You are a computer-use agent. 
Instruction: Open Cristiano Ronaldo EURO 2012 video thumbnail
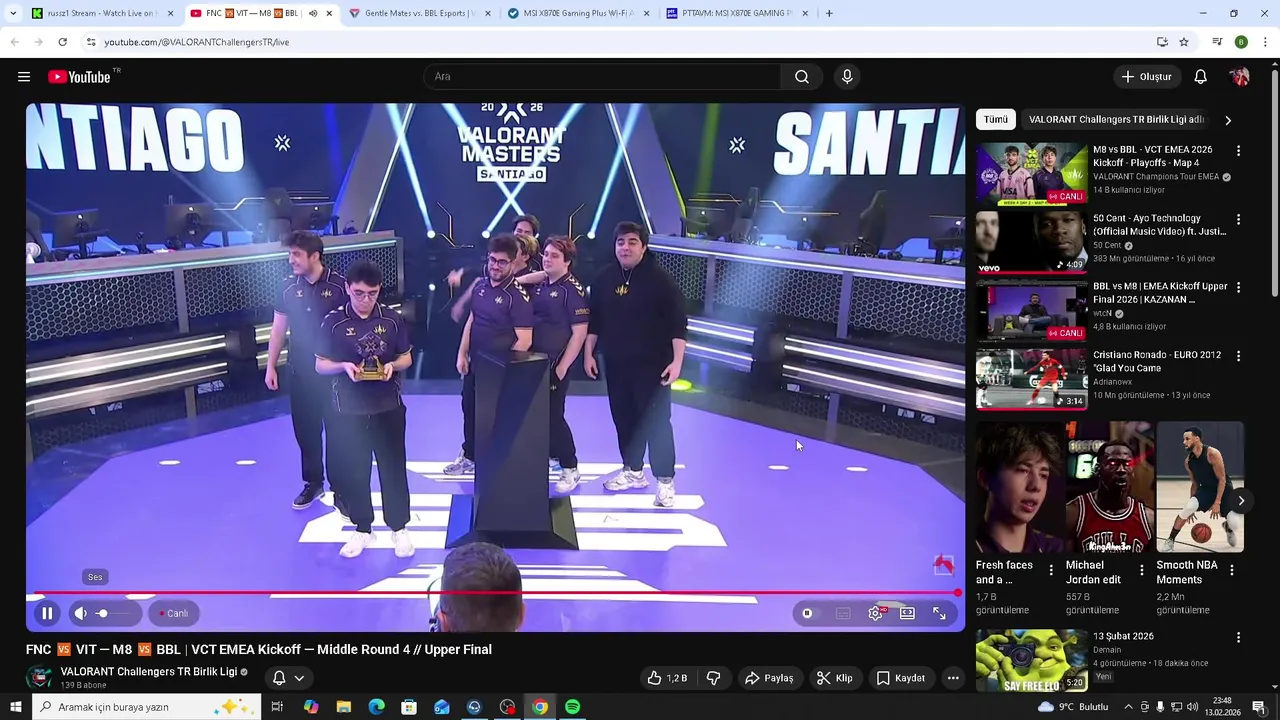point(1031,378)
